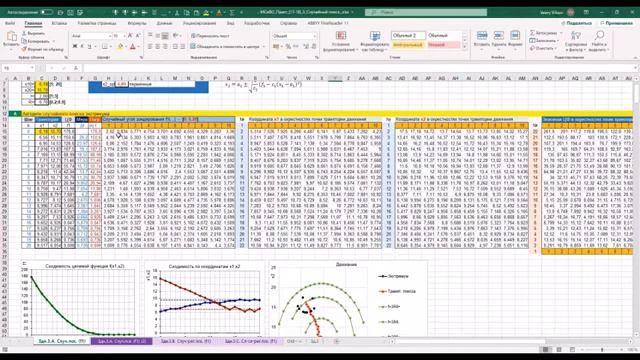Open the View (Вид) tab
Screen dimensions: 640x360
coord(230,23)
